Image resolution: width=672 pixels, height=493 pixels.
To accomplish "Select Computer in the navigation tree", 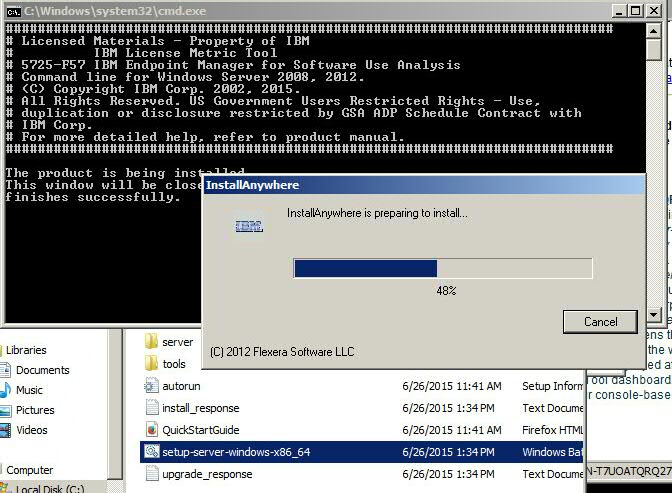I will pyautogui.click(x=30, y=470).
